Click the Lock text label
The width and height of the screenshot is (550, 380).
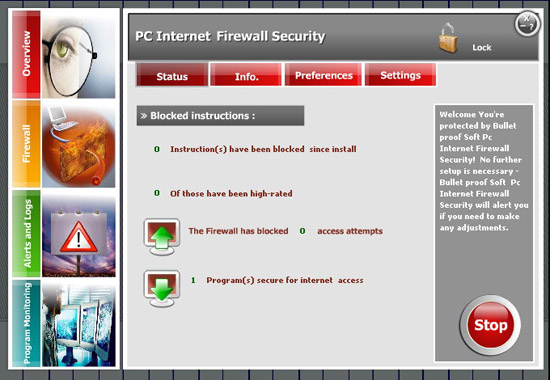482,47
